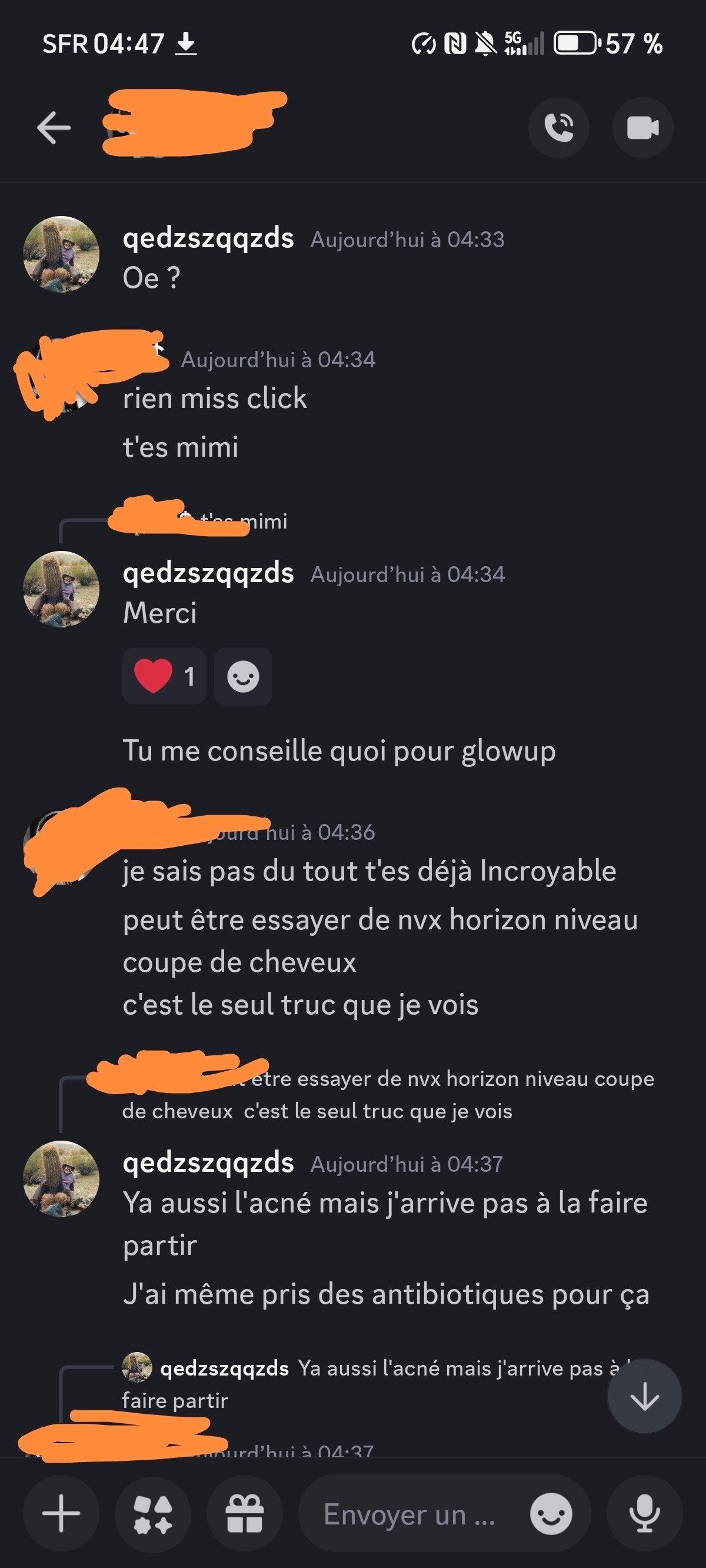Open the apps and activities launcher
Viewport: 706px width, 1568px height.
(153, 1513)
